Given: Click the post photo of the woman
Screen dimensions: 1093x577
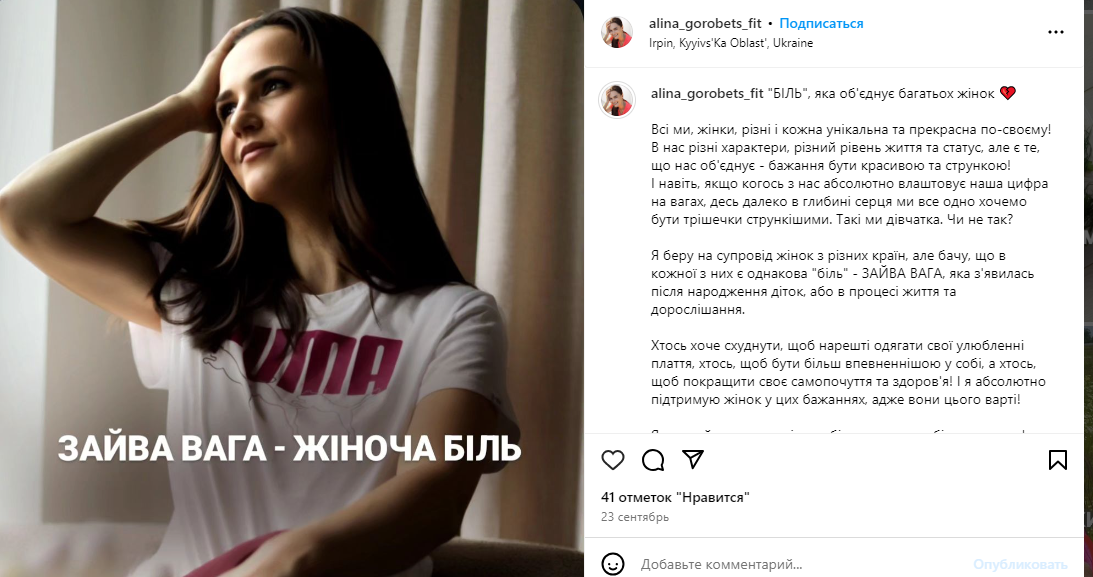Looking at the screenshot, I should (291, 288).
